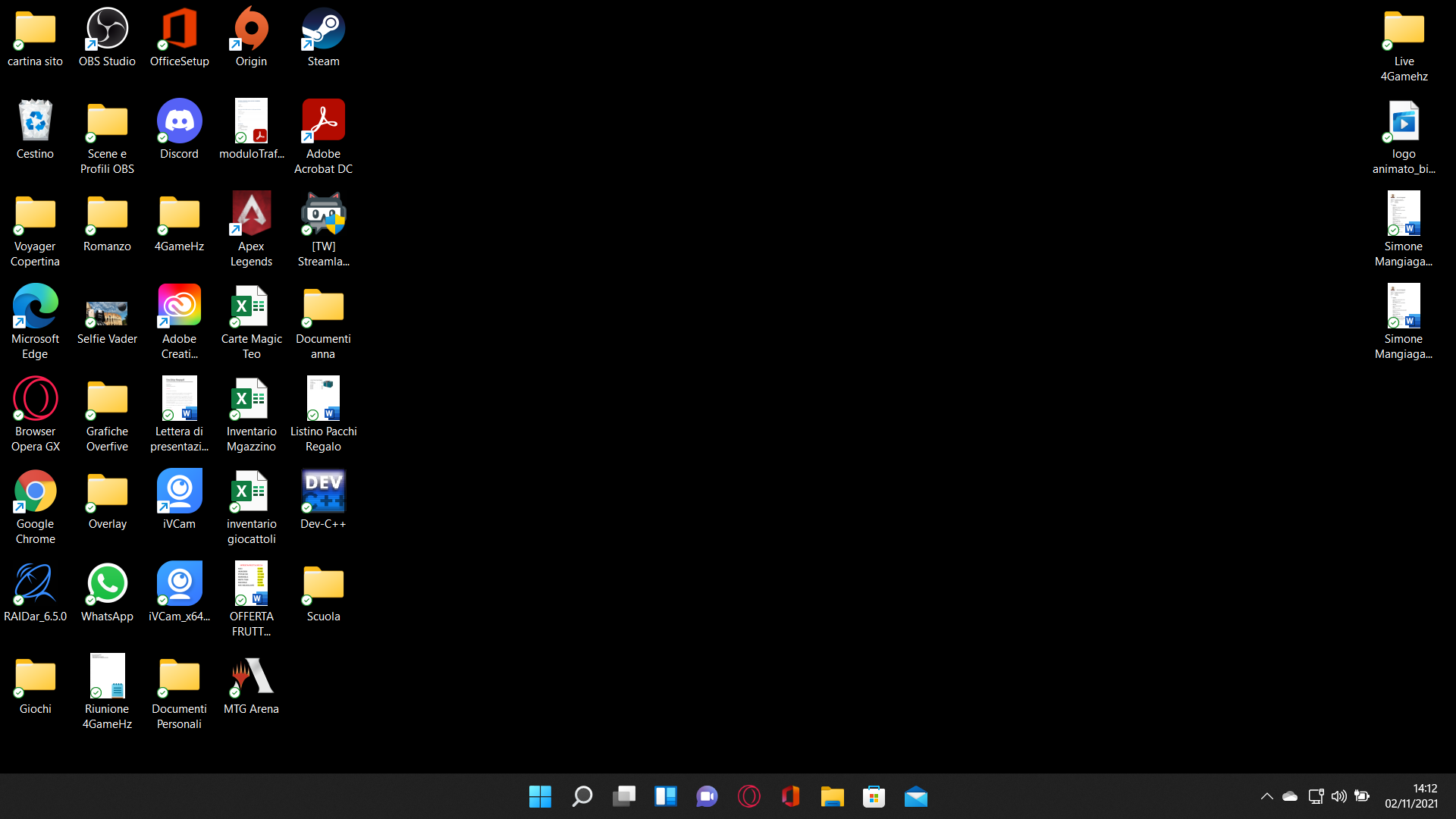Open the Origin launcher shortcut

(251, 38)
